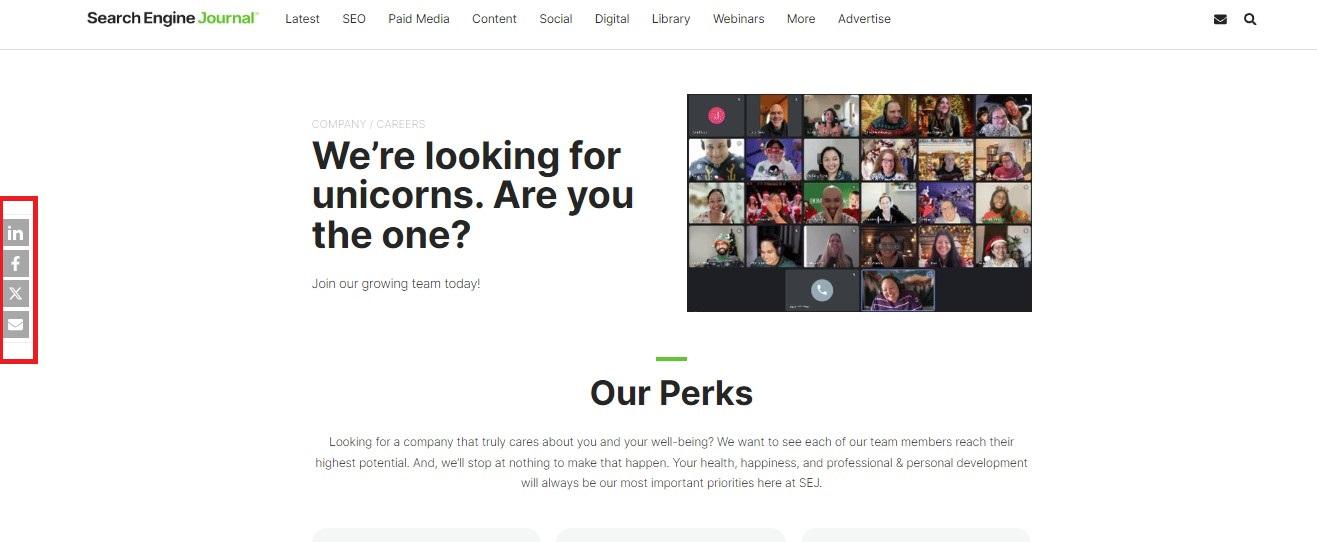
Task: Open the newsletter envelope icon in header
Action: click(1220, 19)
